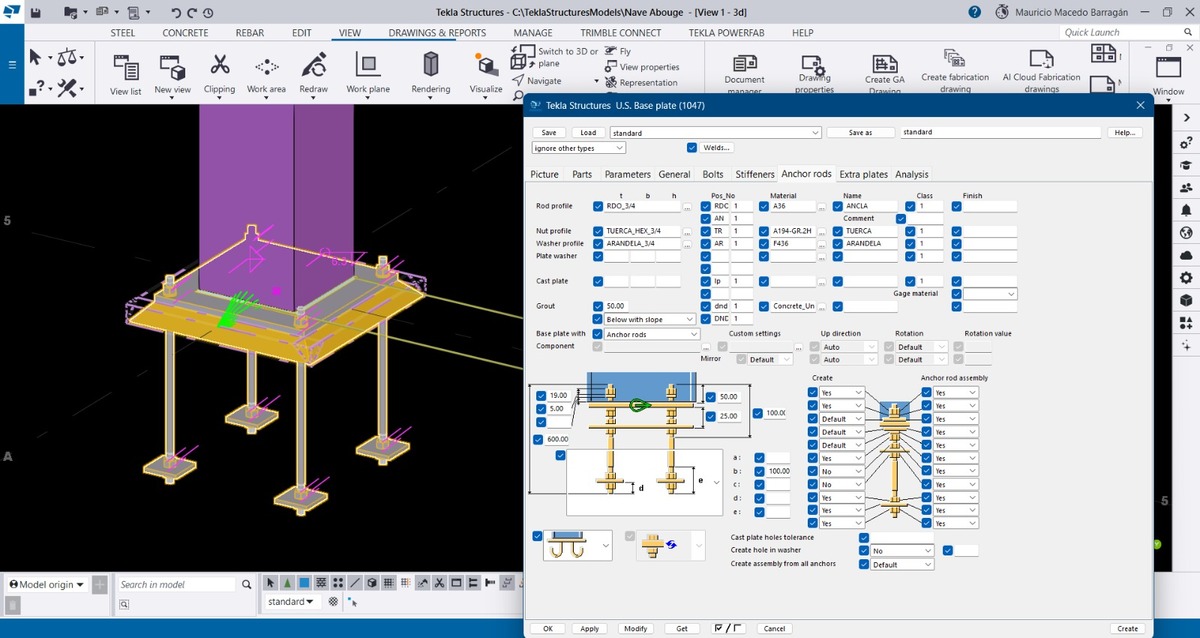This screenshot has height=638, width=1200.
Task: Click the Work area icon
Action: tap(266, 66)
